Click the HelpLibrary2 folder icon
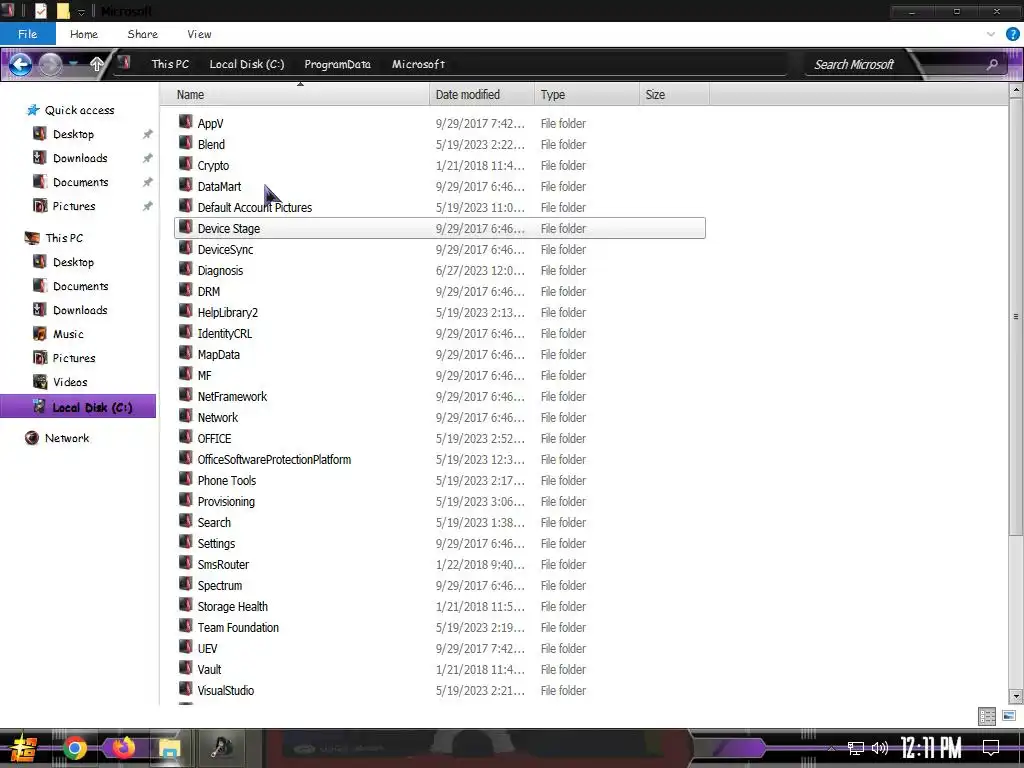This screenshot has height=768, width=1024. (185, 311)
